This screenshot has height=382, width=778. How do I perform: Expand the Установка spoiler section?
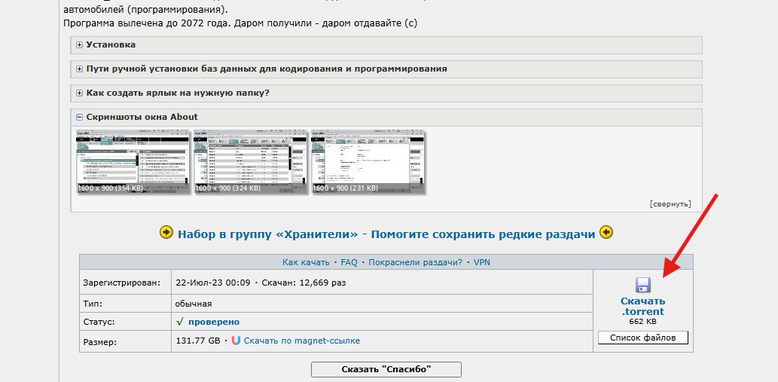(387, 45)
